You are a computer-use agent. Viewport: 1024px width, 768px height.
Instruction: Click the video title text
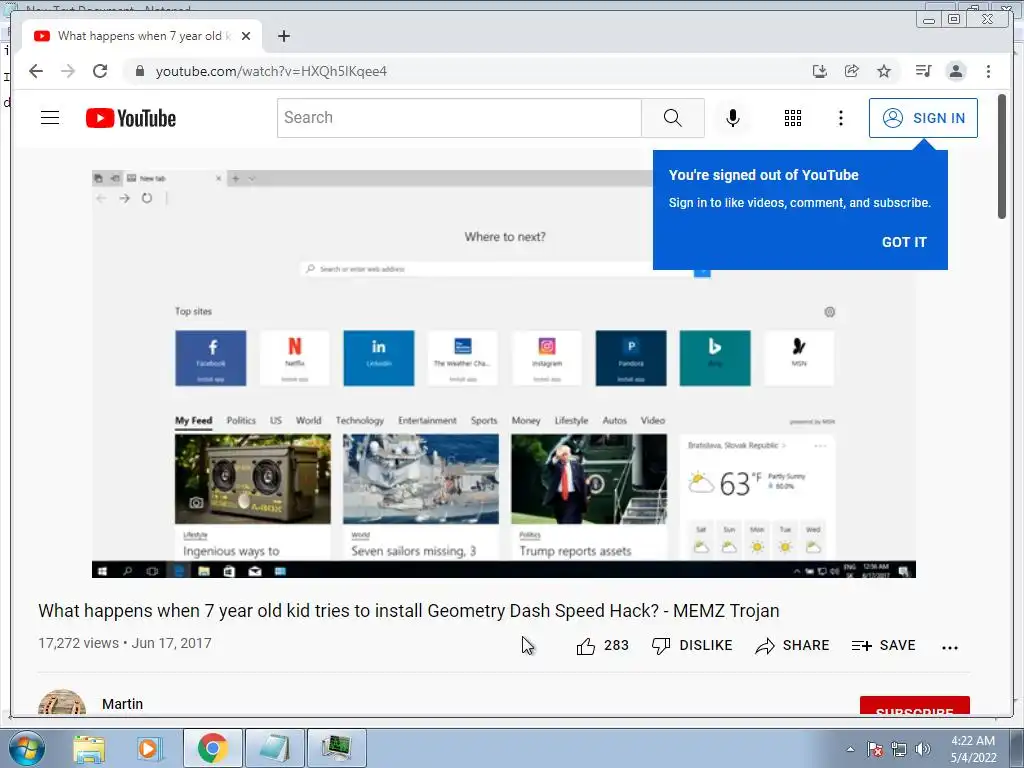pyautogui.click(x=409, y=611)
